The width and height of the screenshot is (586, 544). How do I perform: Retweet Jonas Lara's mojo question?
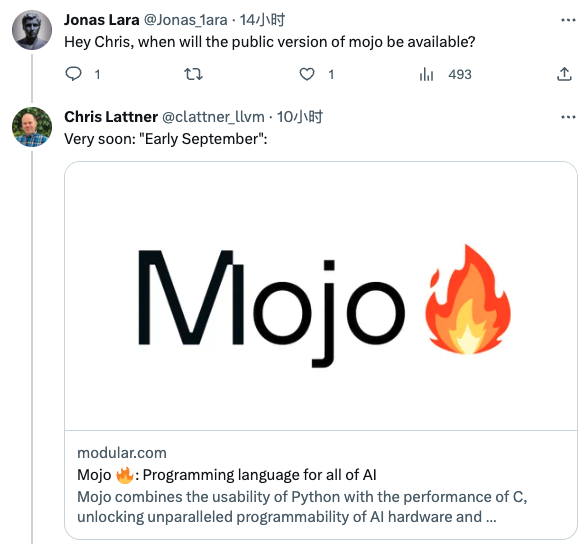[194, 74]
